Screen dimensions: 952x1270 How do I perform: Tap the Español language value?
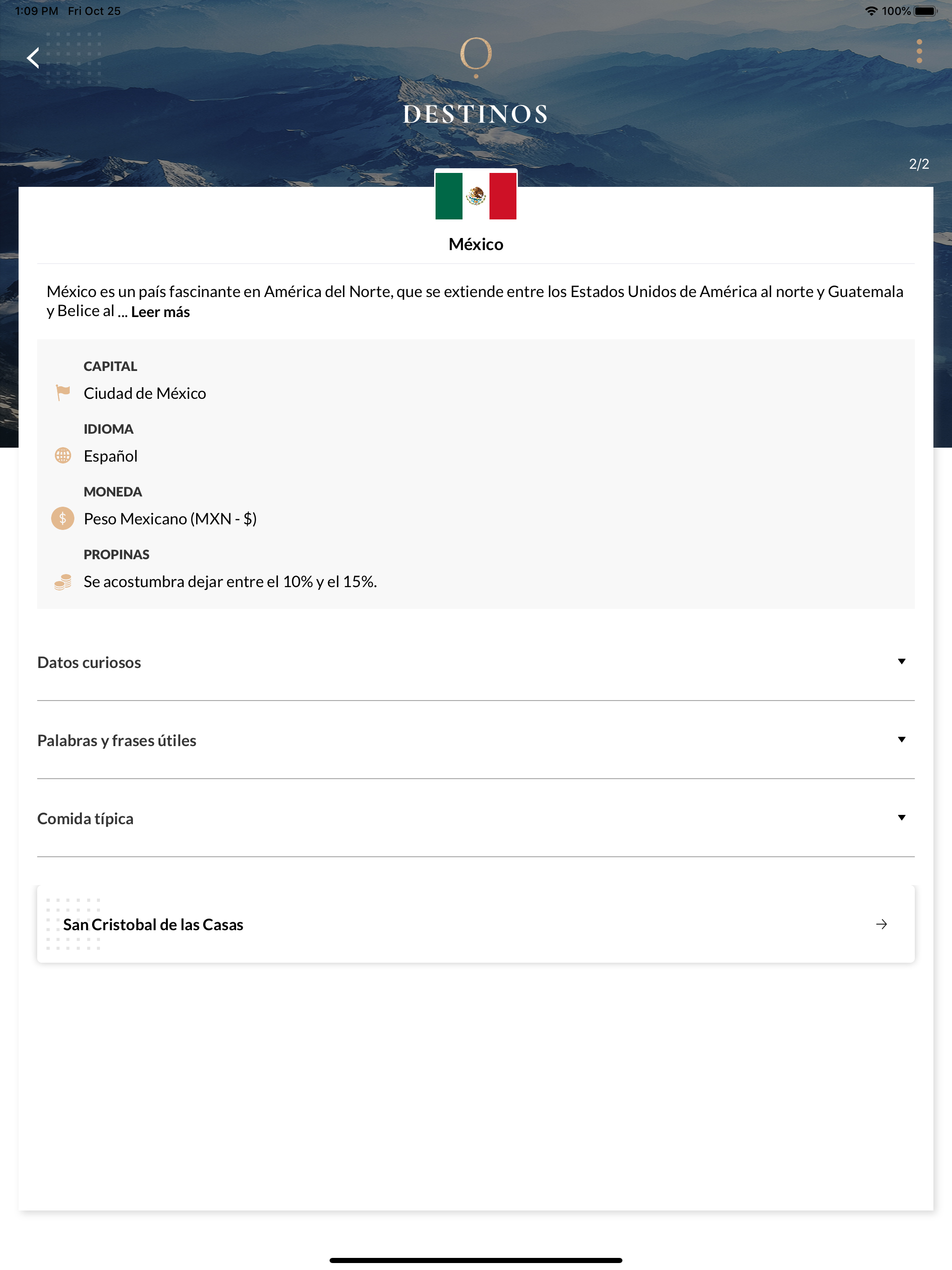(110, 456)
